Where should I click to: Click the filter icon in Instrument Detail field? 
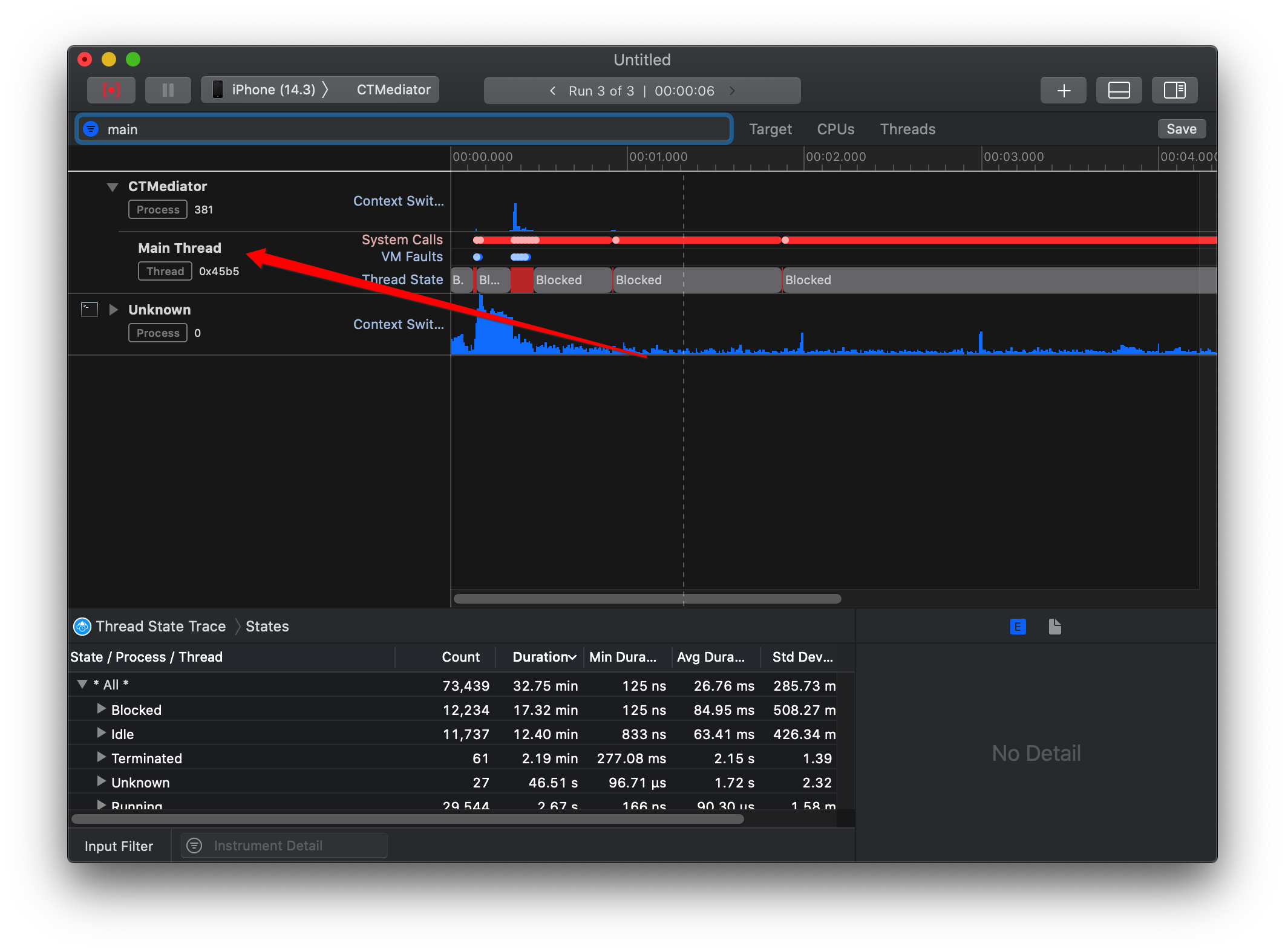(194, 846)
